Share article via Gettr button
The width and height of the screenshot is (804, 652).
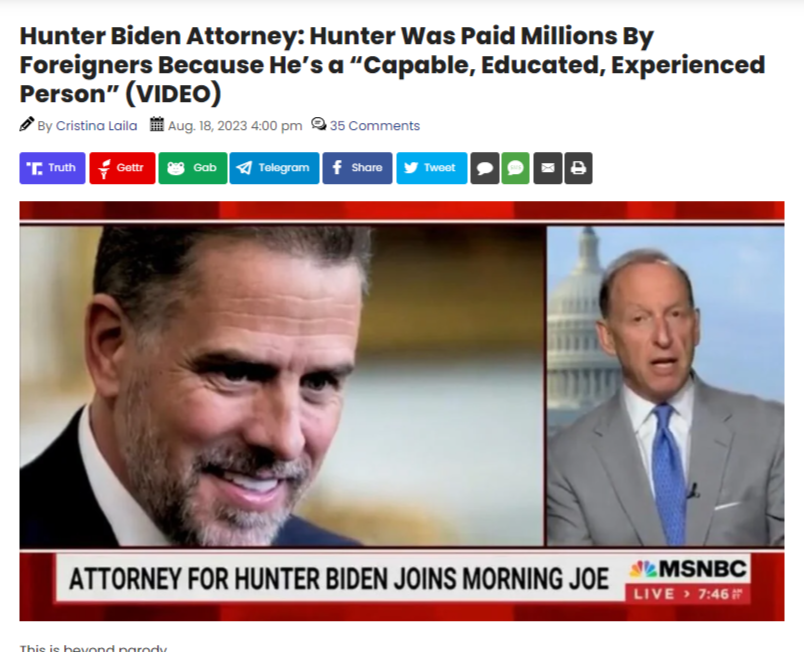click(122, 168)
